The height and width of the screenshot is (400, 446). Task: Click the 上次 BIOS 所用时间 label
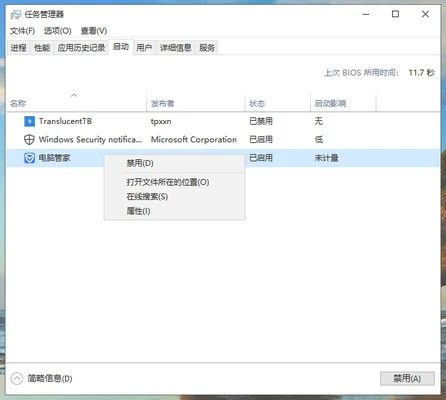361,73
